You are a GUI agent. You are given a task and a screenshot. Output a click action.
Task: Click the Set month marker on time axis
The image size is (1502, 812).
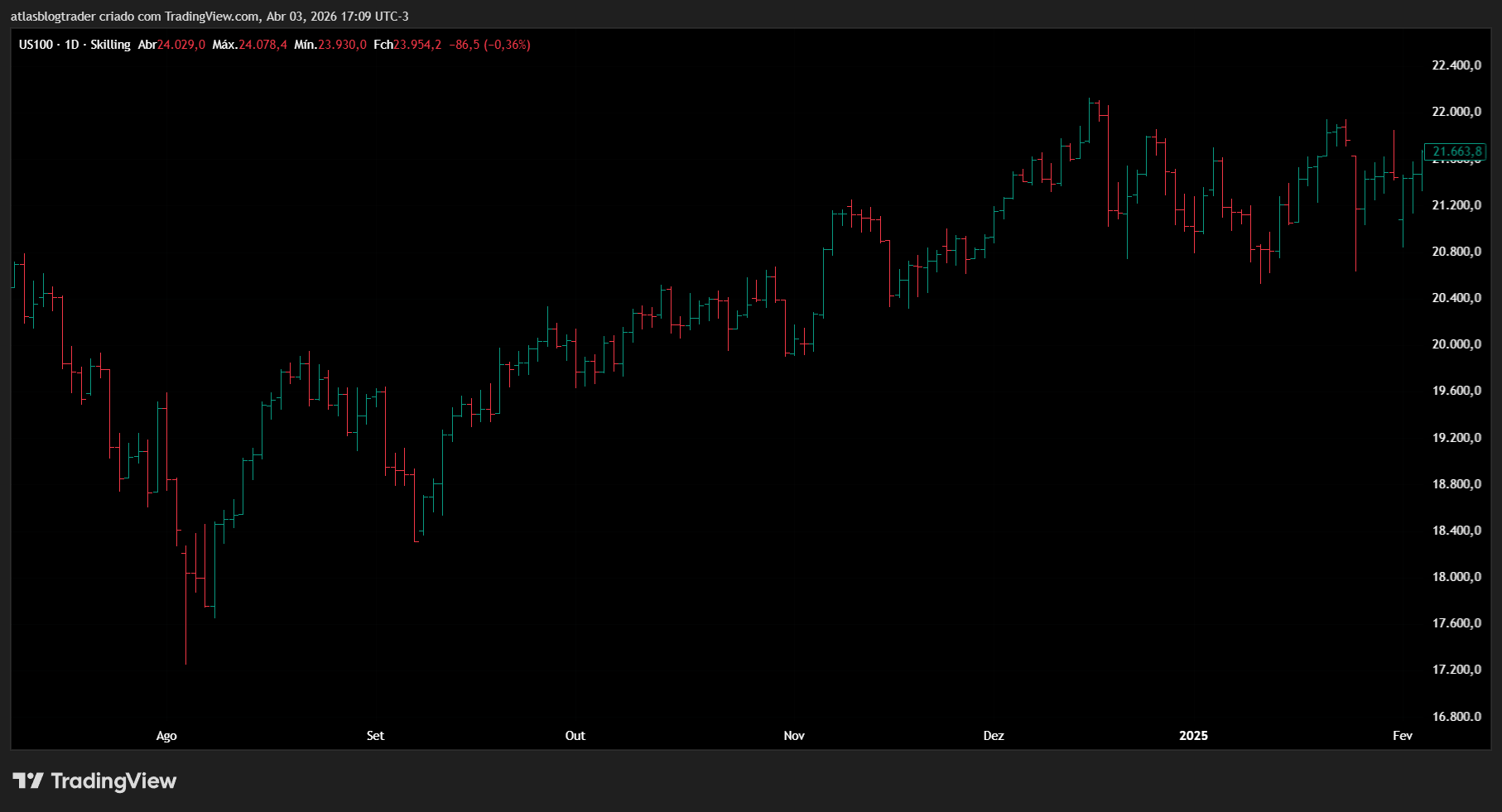tap(375, 736)
